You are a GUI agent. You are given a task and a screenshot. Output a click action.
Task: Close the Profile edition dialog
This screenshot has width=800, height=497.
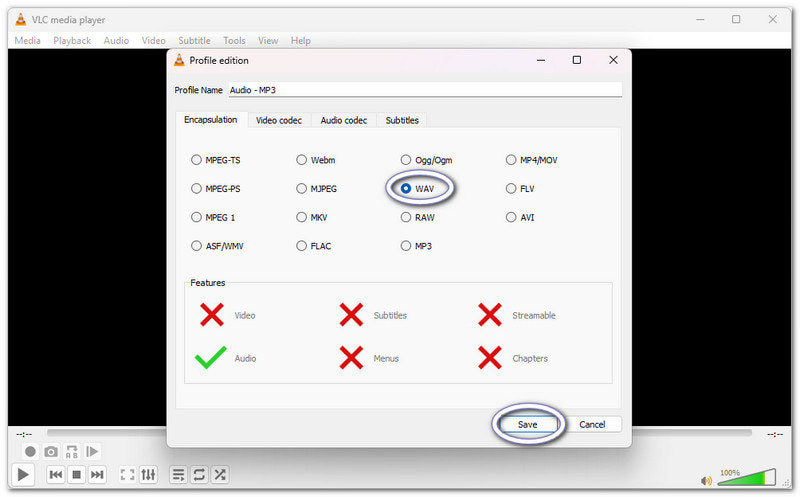tap(613, 60)
